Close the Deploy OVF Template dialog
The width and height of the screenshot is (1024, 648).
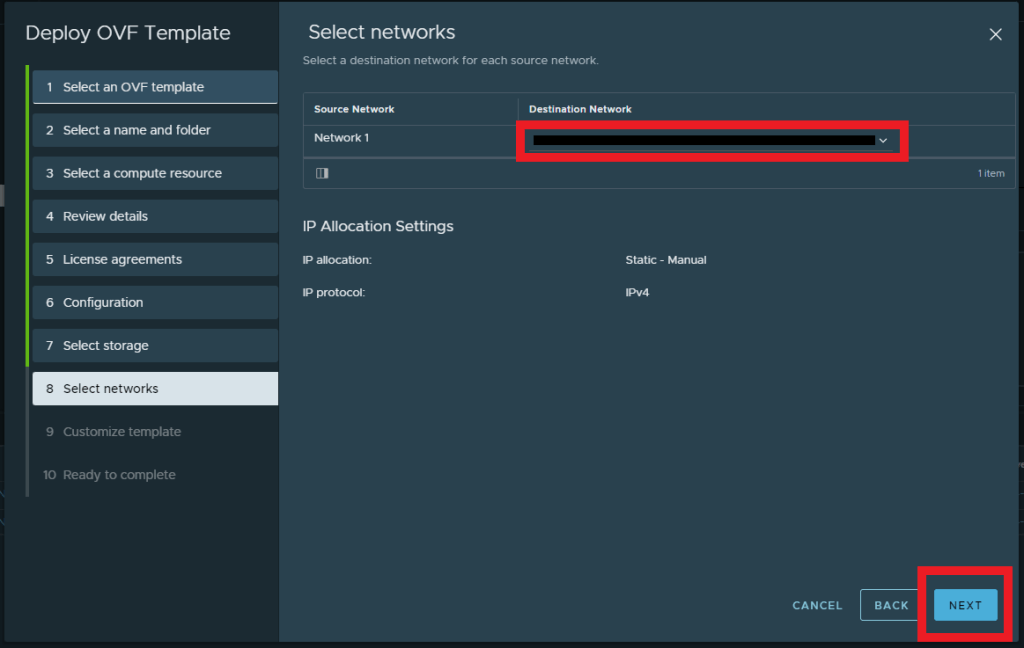(995, 35)
